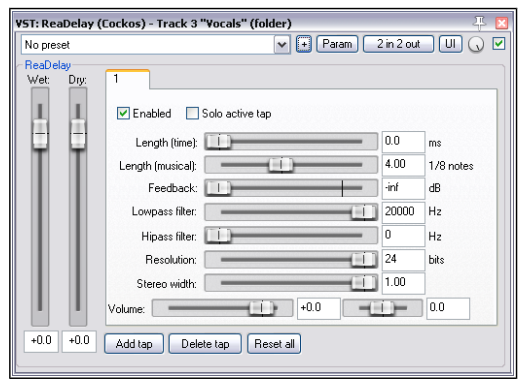Close the ReaDelay plugin window

(501, 23)
